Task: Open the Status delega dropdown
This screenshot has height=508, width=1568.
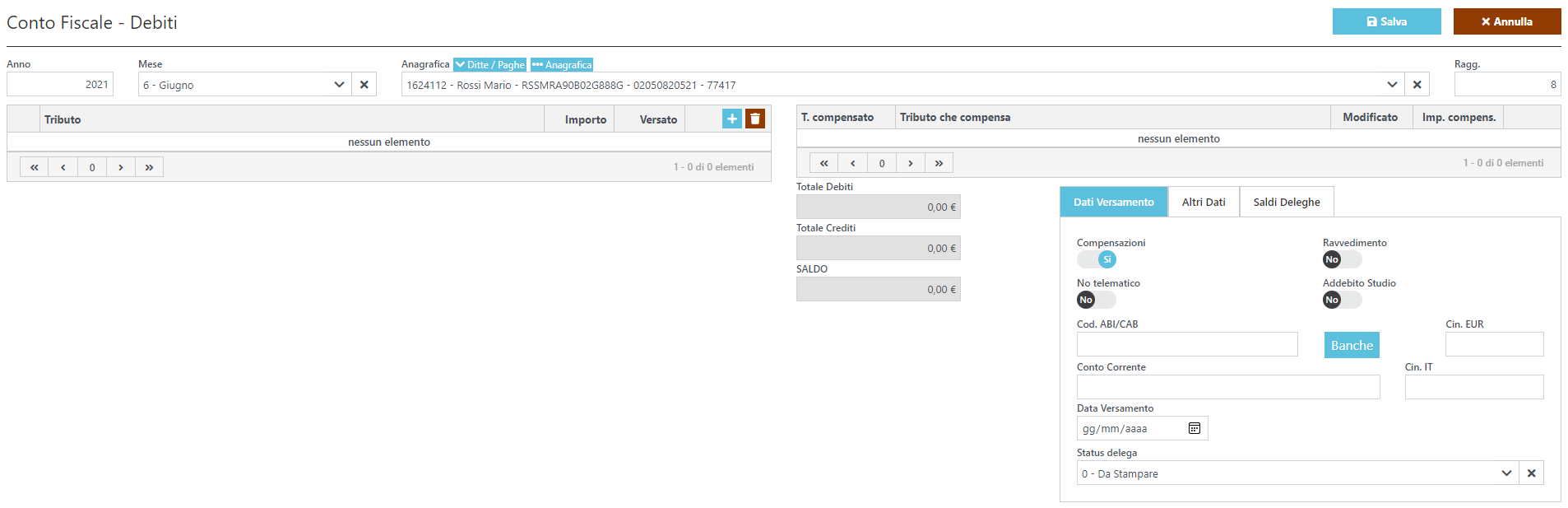Action: coord(1297,473)
